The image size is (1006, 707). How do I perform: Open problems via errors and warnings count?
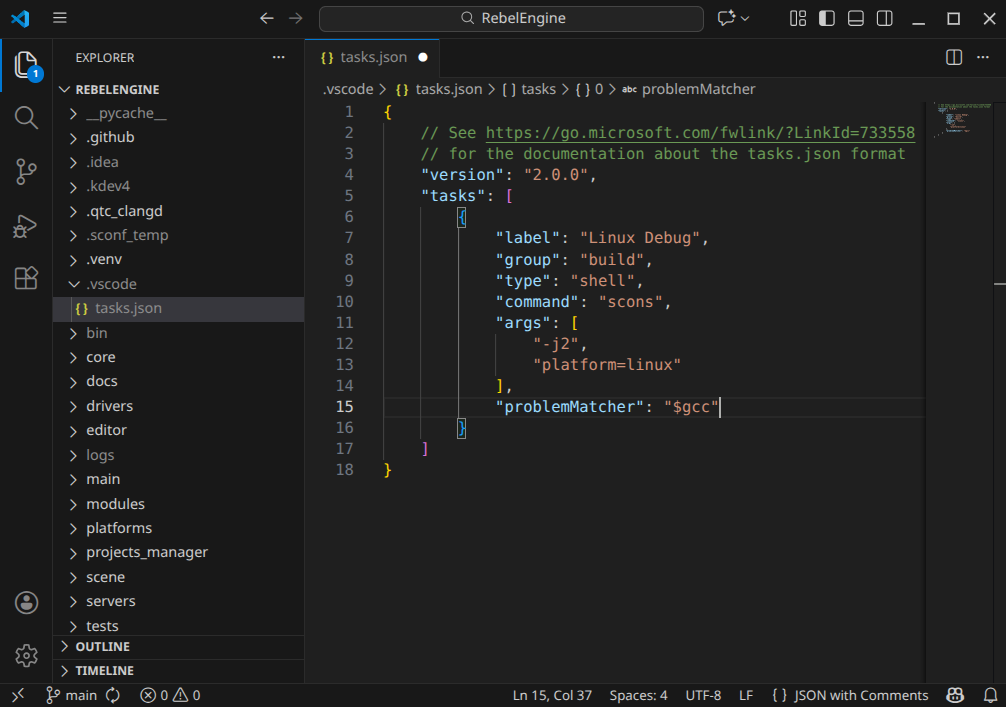point(170,695)
